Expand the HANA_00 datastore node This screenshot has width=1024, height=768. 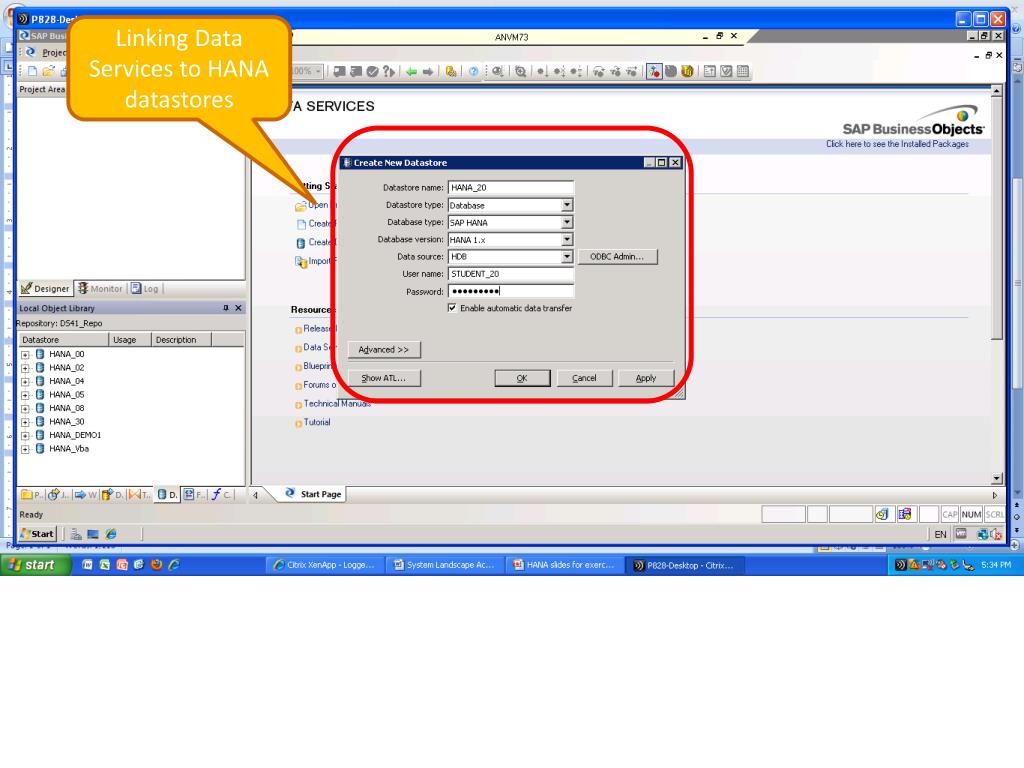pos(25,355)
